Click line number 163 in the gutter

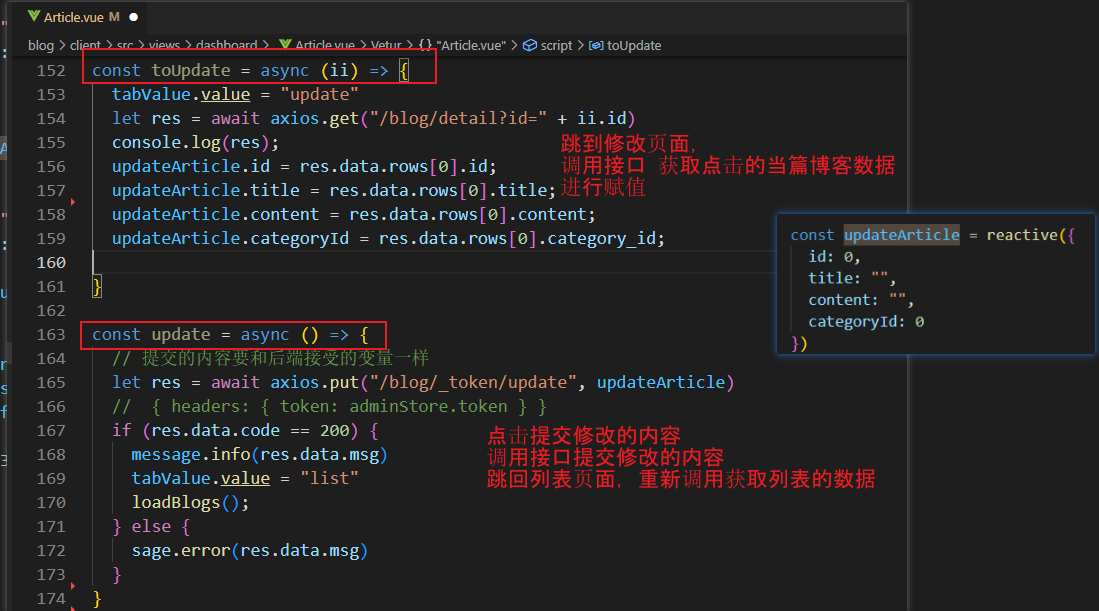tap(50, 334)
